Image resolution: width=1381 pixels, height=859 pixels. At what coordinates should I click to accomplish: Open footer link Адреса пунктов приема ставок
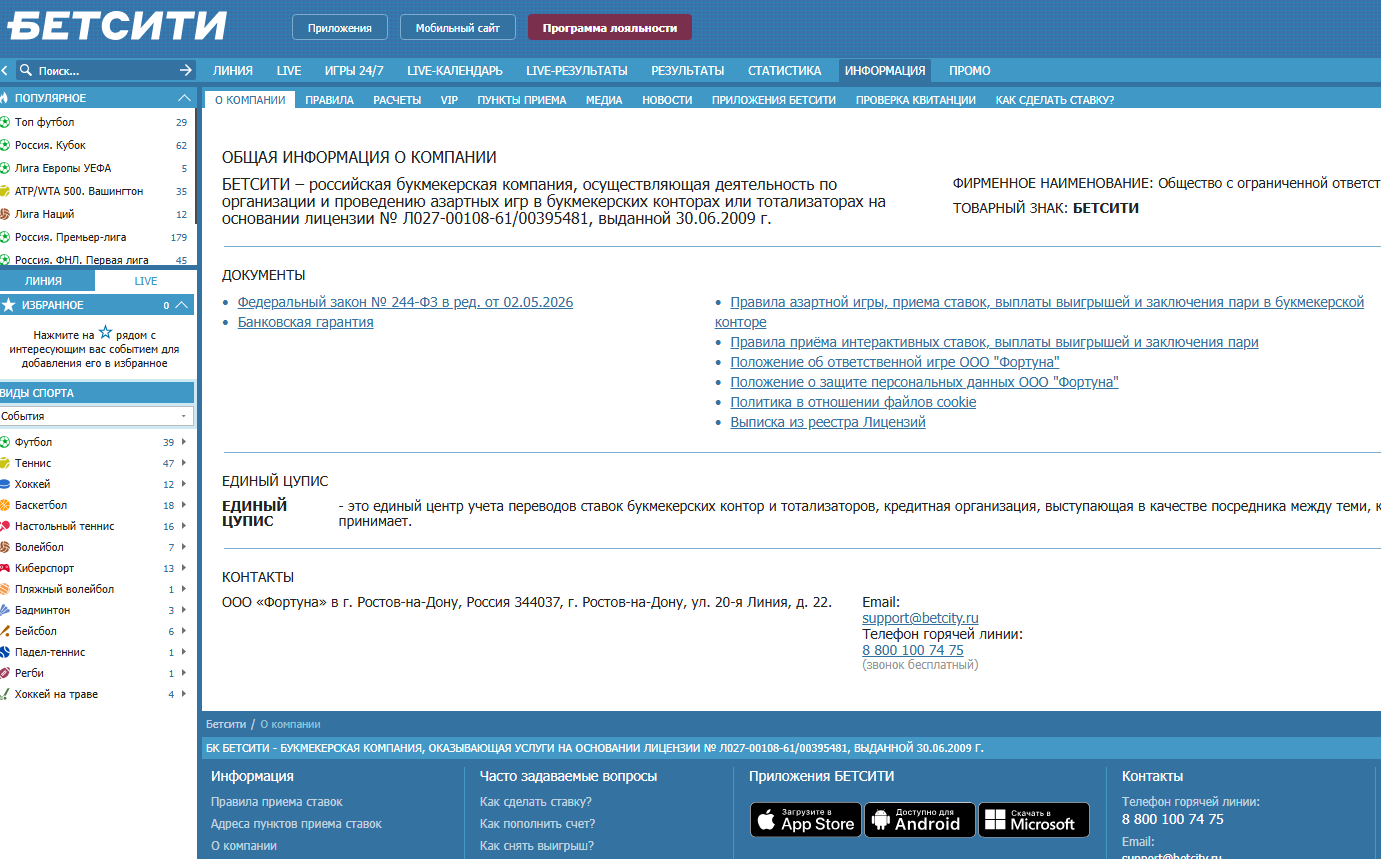click(x=296, y=824)
